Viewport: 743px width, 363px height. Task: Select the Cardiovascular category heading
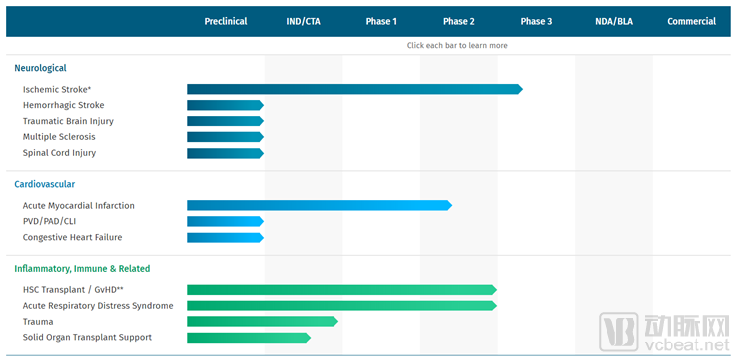tap(45, 184)
